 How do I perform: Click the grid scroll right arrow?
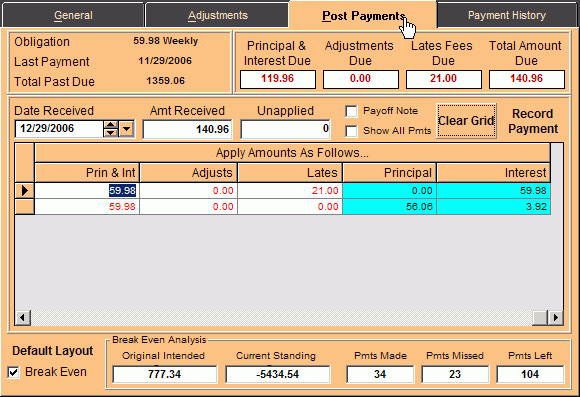click(x=556, y=317)
